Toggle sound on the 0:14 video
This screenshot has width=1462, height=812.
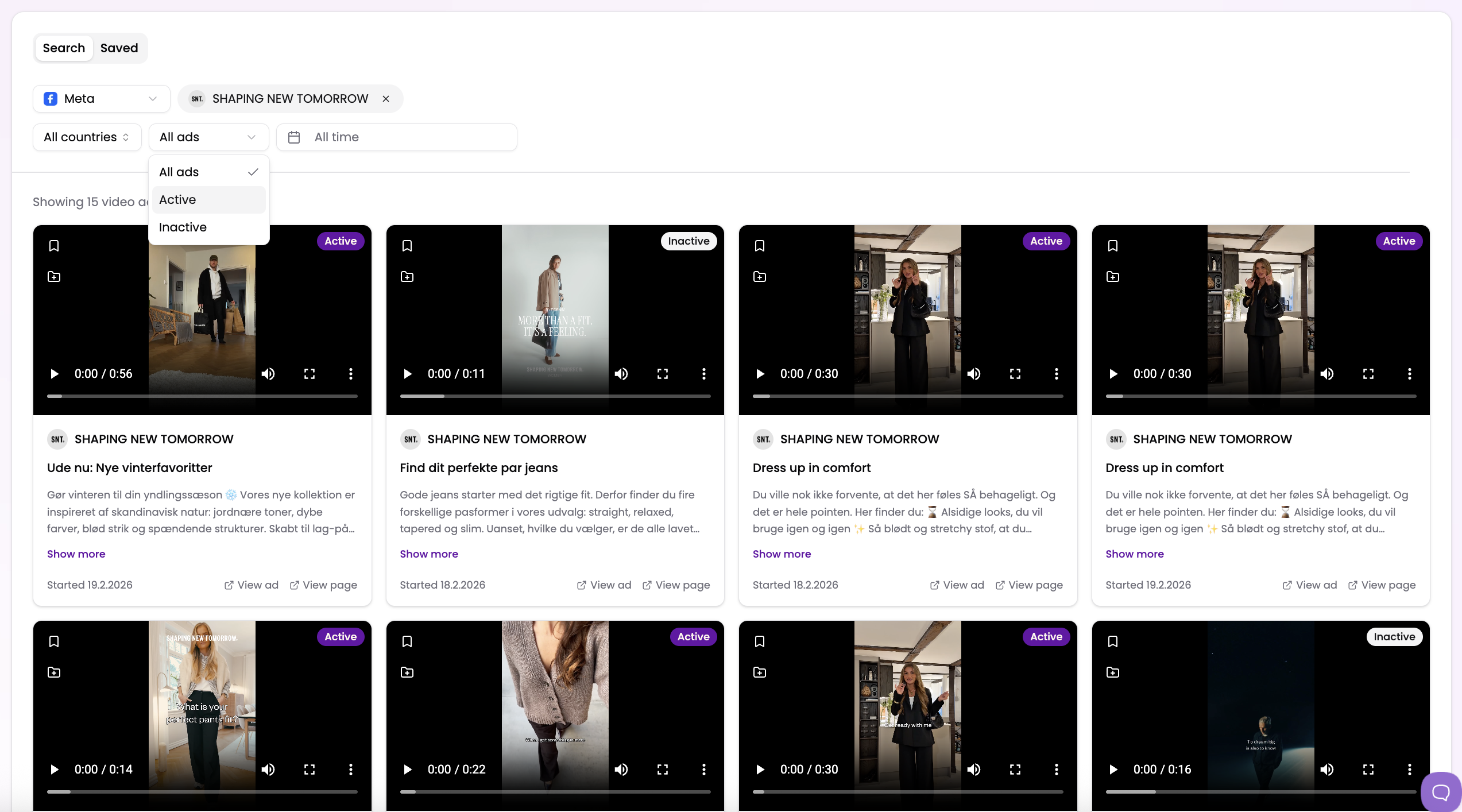(268, 770)
